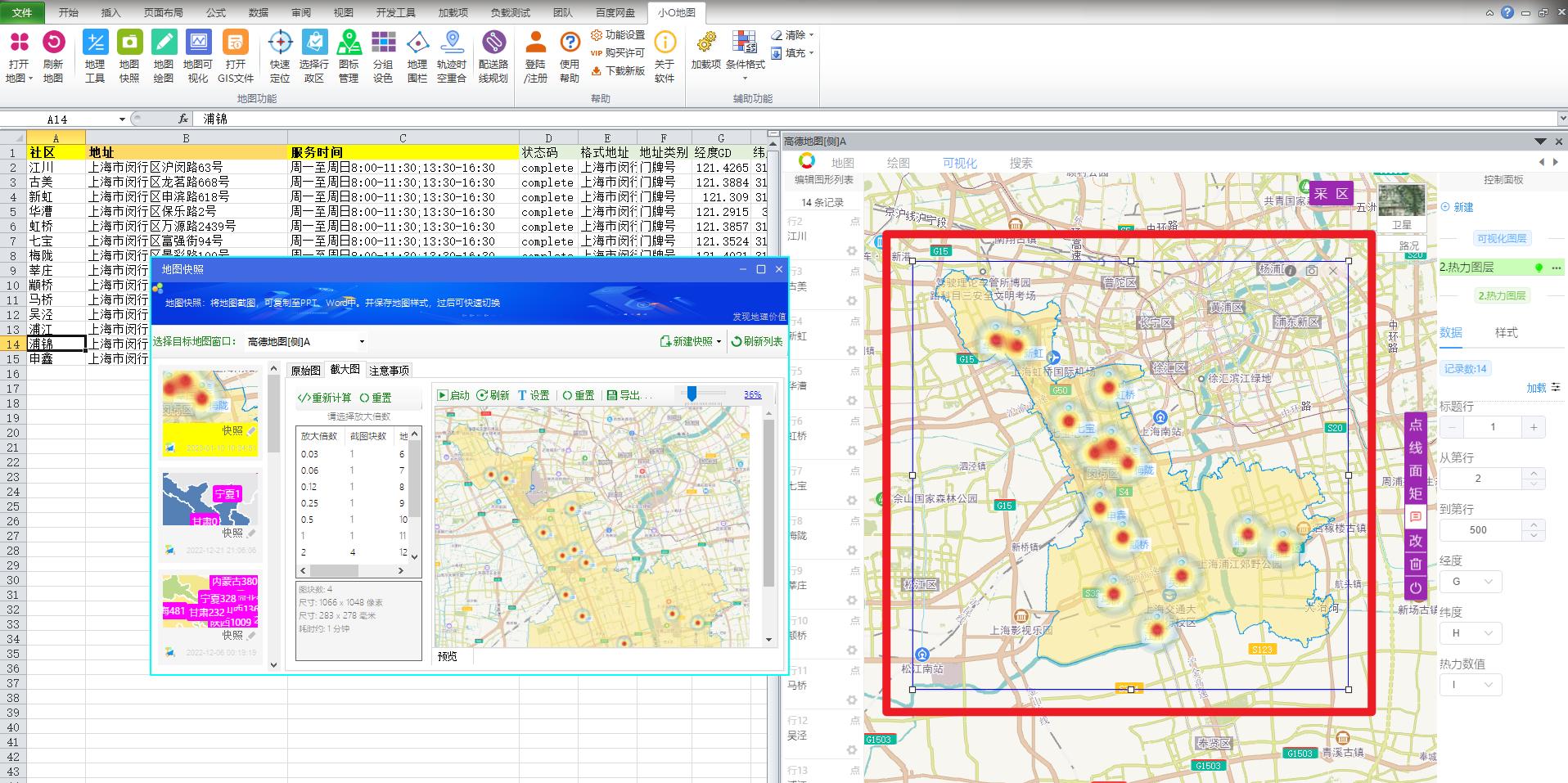The width and height of the screenshot is (1568, 783).
Task: Click the preview zoom slider handle
Action: (x=692, y=394)
